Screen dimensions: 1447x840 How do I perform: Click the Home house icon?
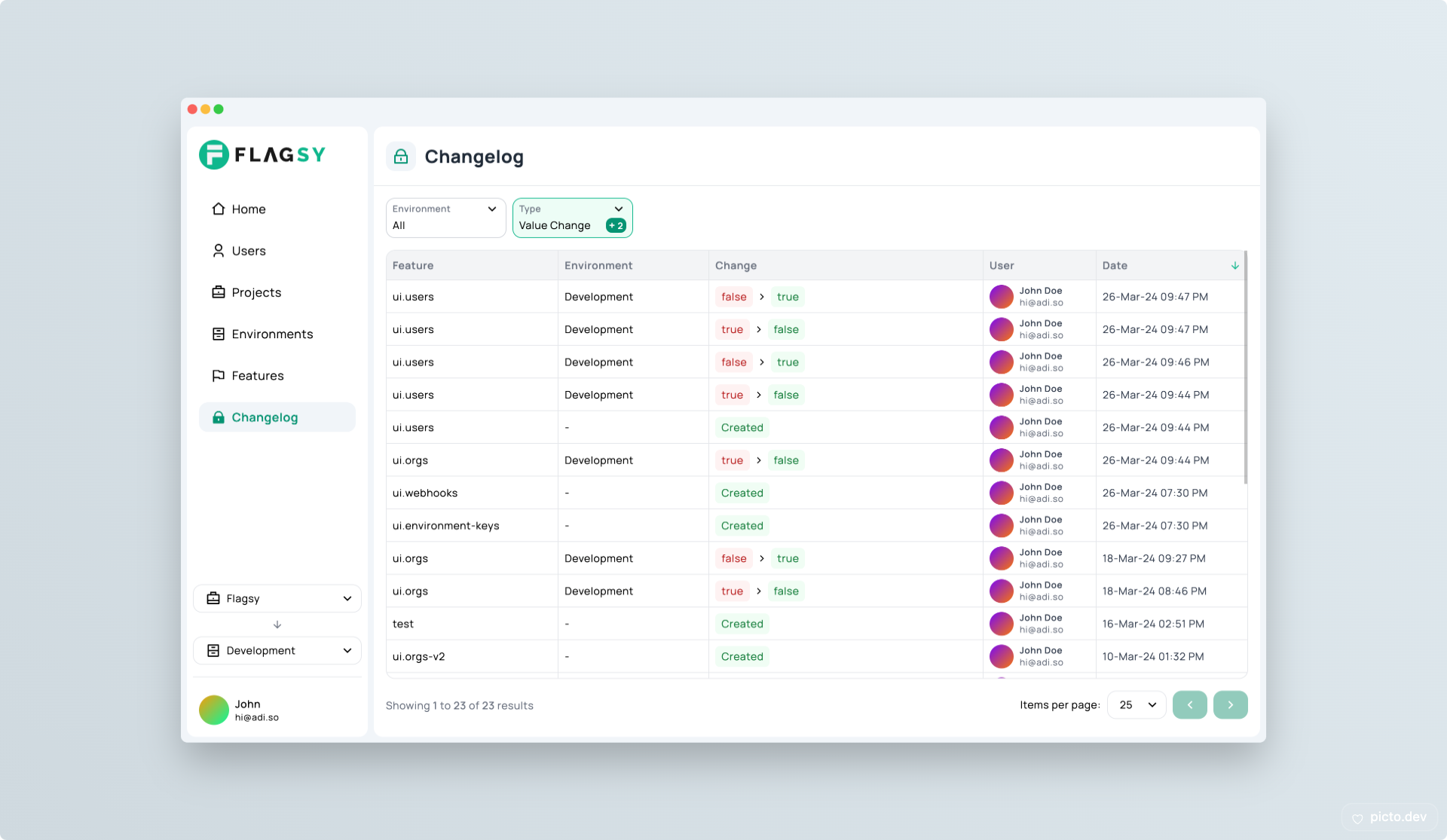click(219, 209)
